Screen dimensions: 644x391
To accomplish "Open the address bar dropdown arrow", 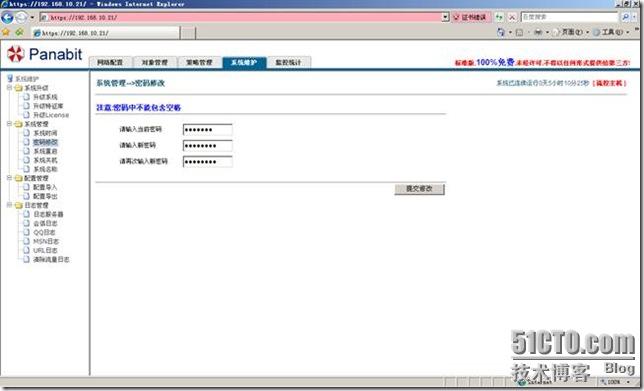I will [446, 17].
